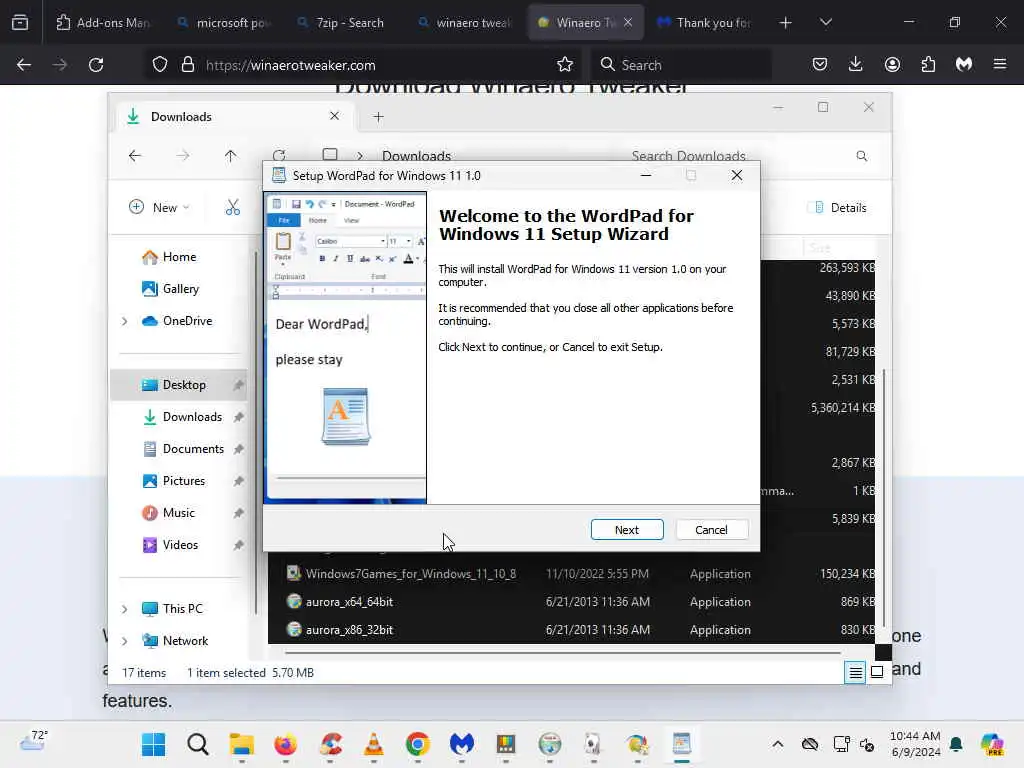Add new tab in File Explorer
This screenshot has width=1024, height=768.
coord(378,117)
